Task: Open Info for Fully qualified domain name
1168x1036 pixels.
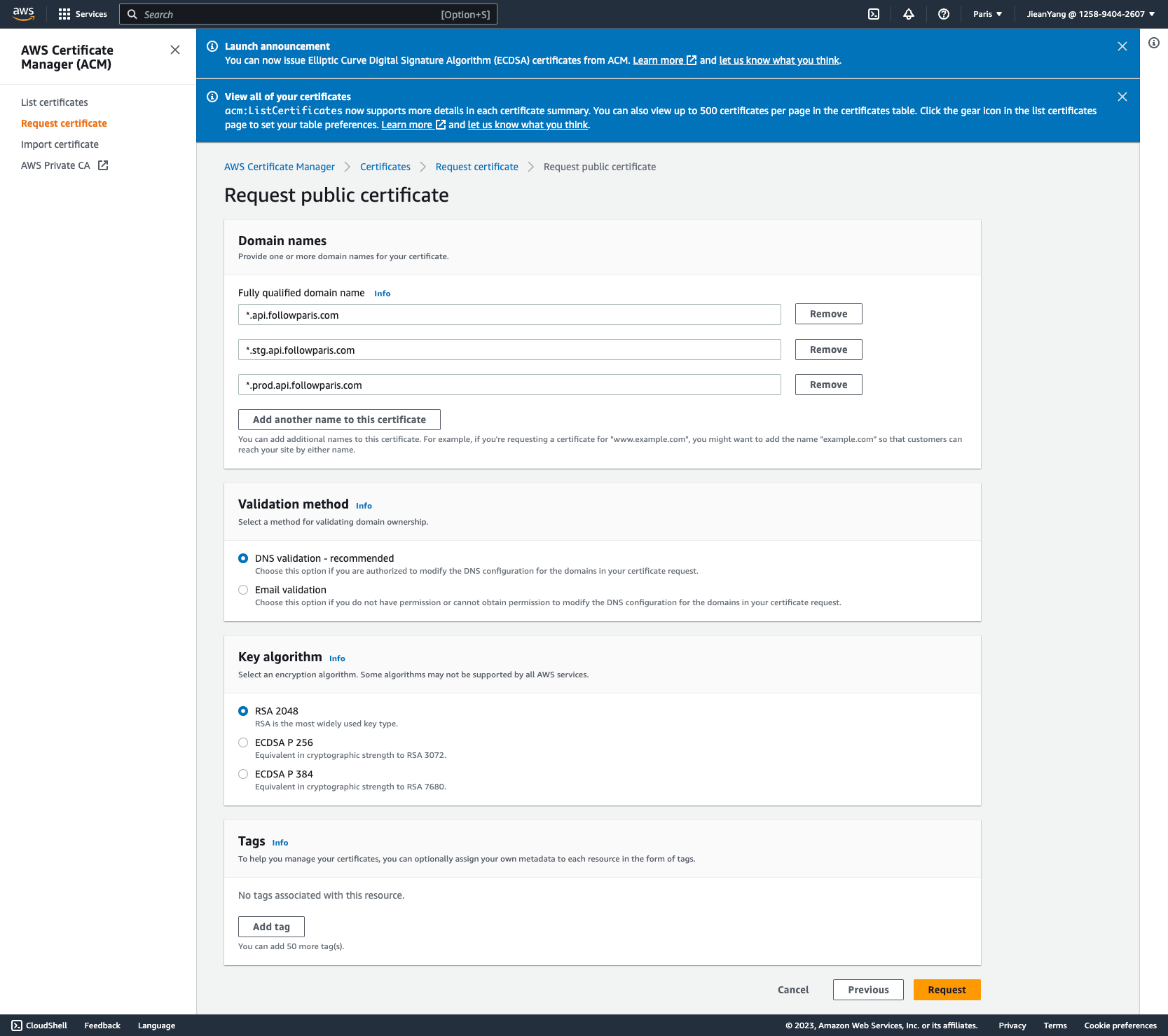Action: pyautogui.click(x=383, y=293)
